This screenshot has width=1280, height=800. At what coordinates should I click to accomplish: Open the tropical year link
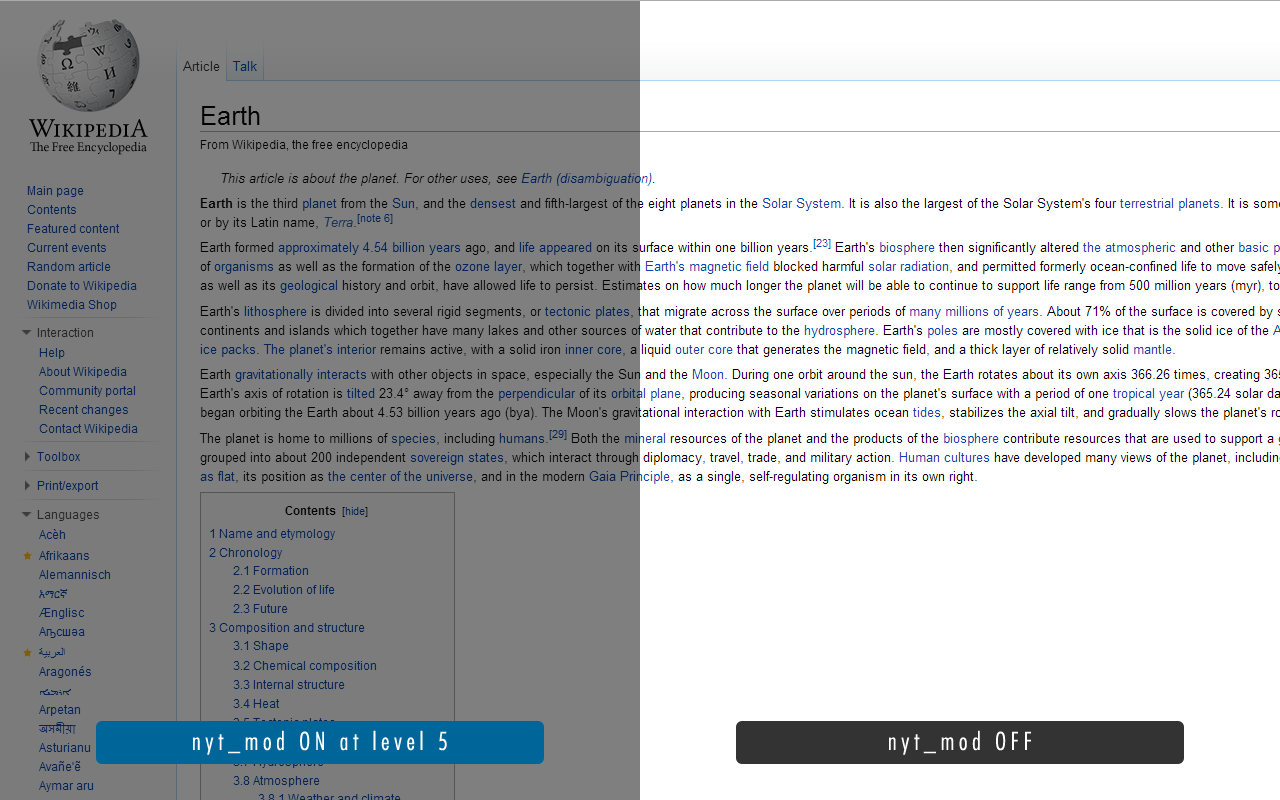coord(1148,394)
